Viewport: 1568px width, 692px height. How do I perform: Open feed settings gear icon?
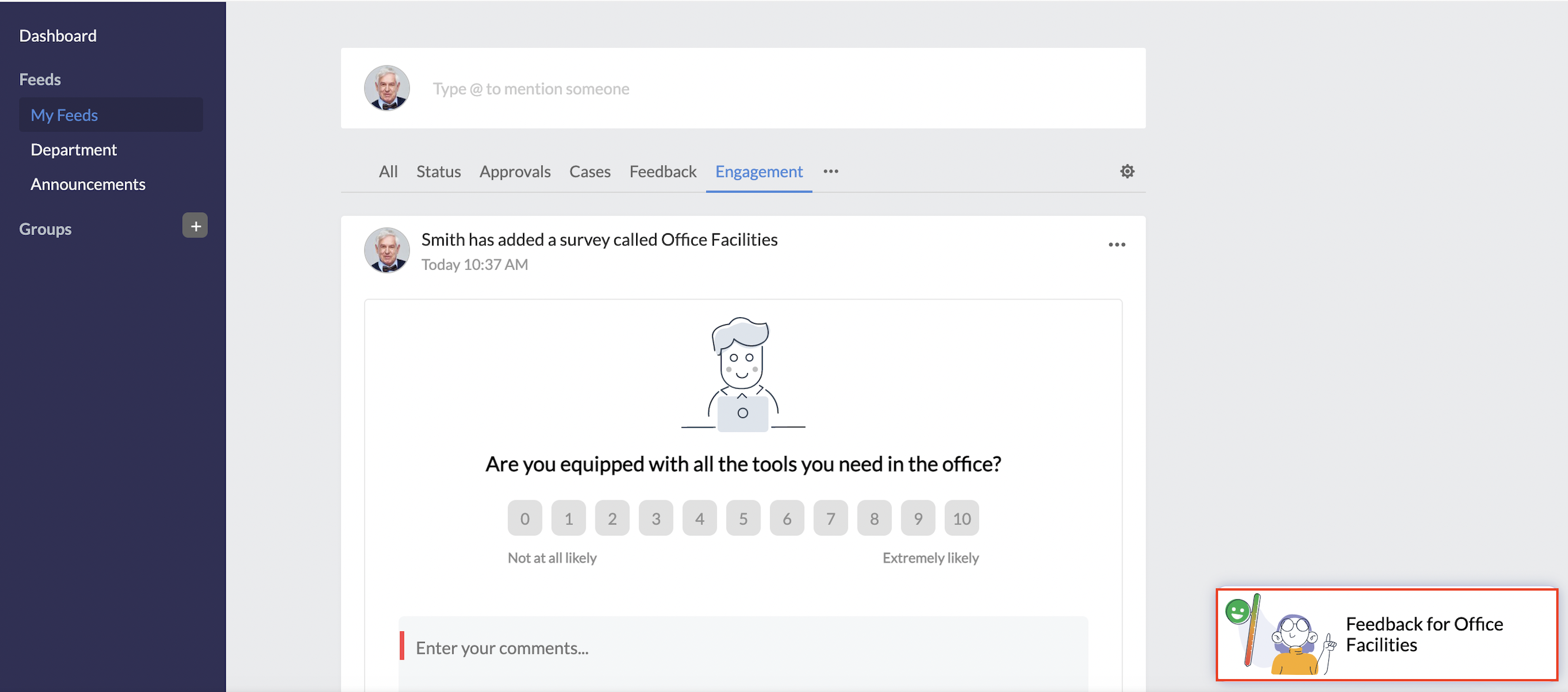point(1127,172)
